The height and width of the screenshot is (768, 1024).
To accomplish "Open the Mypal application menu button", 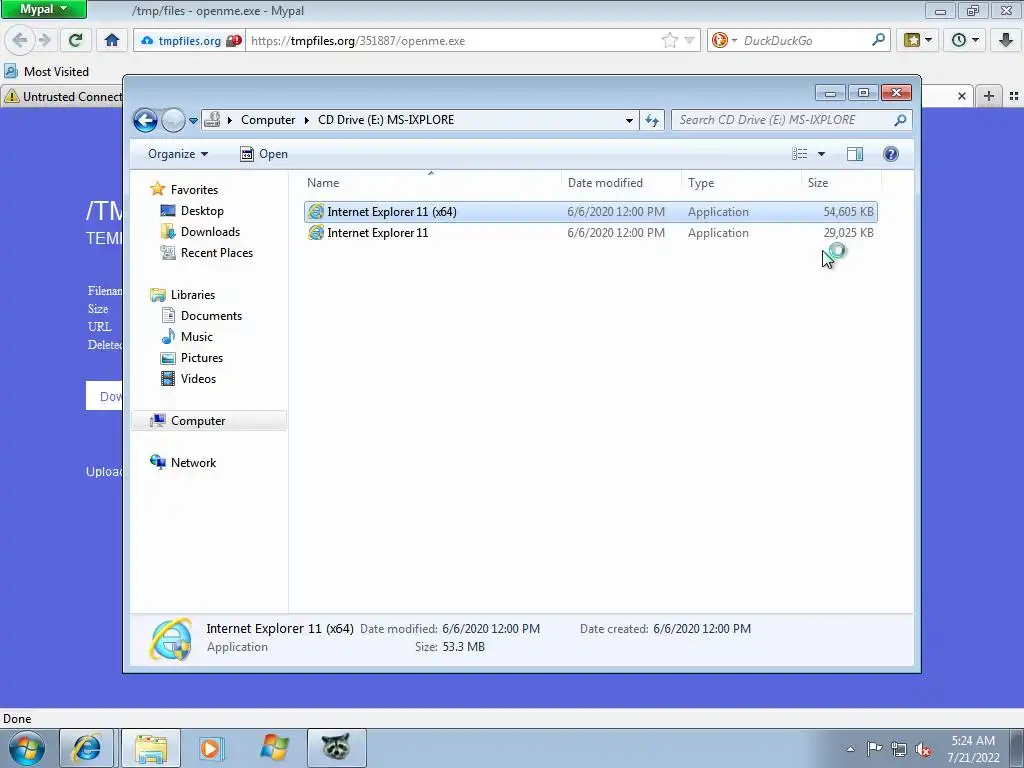I will [43, 9].
